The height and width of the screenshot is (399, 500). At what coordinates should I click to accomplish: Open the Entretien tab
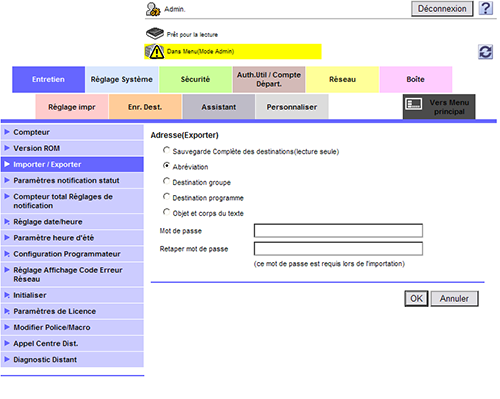pyautogui.click(x=48, y=79)
